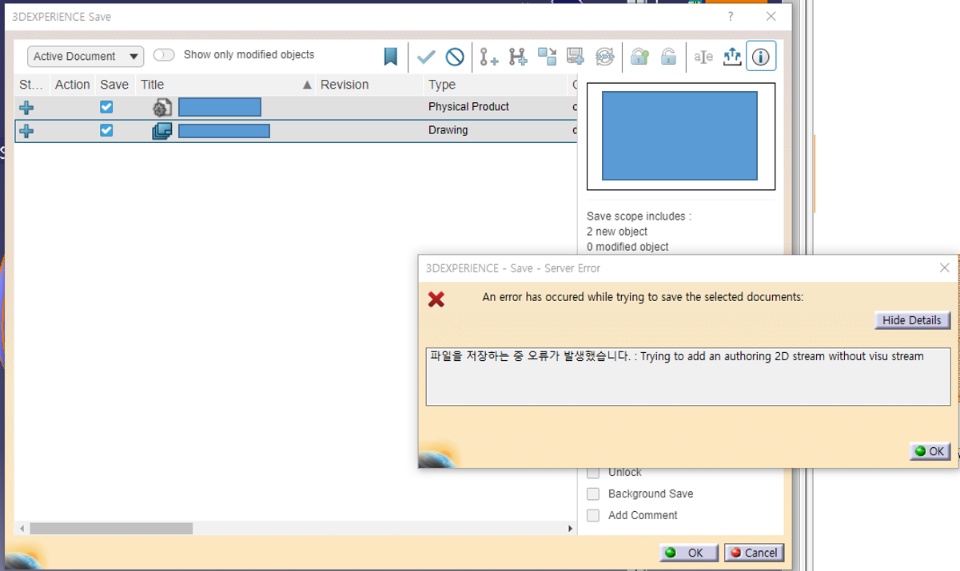Uncheck Save box for Drawing row

tap(107, 130)
